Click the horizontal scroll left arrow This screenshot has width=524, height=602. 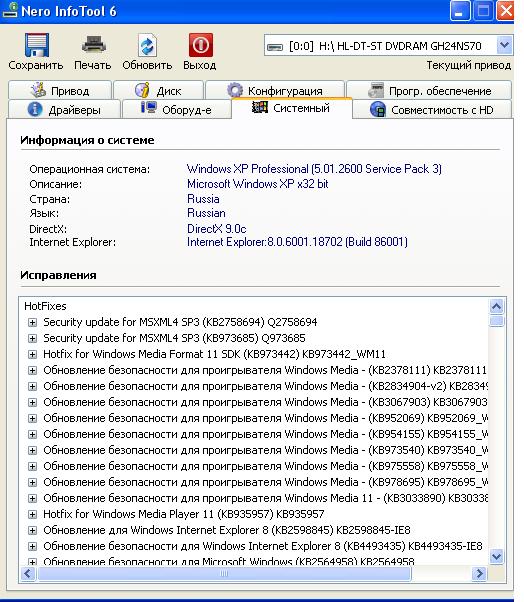click(x=28, y=574)
